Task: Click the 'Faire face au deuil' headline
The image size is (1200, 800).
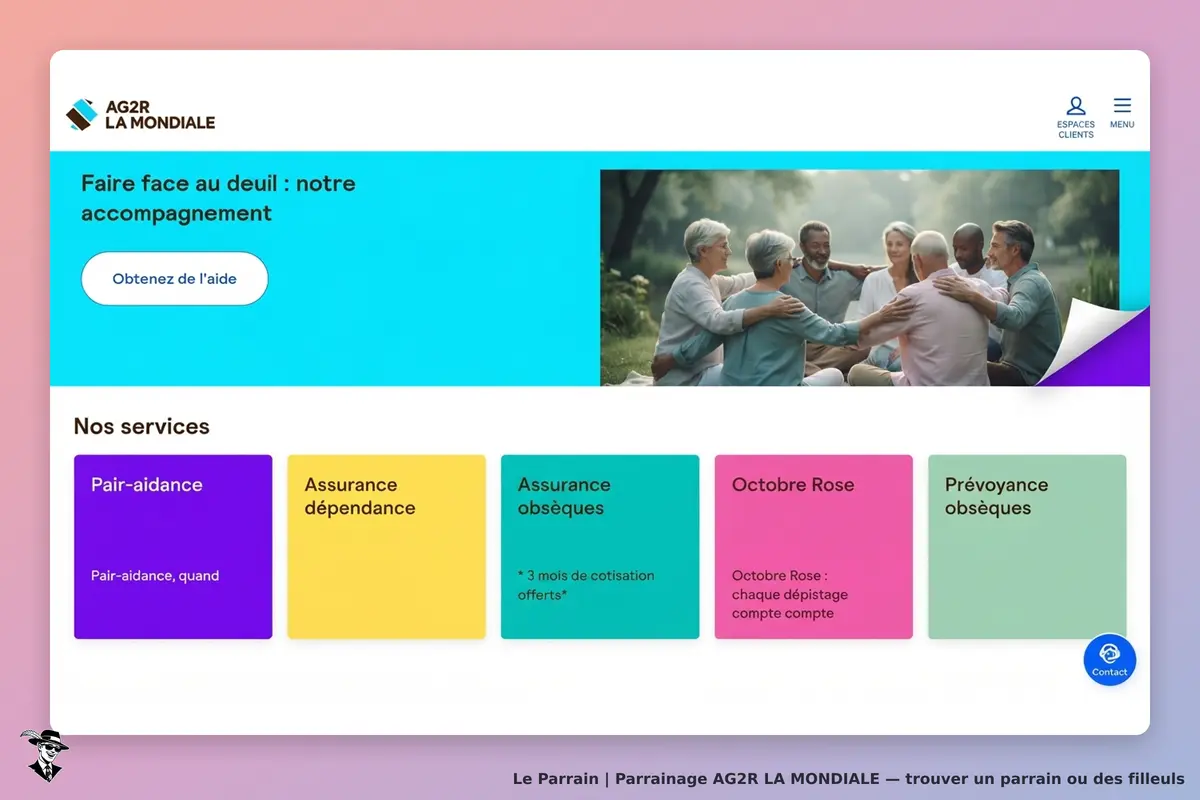Action: (218, 198)
